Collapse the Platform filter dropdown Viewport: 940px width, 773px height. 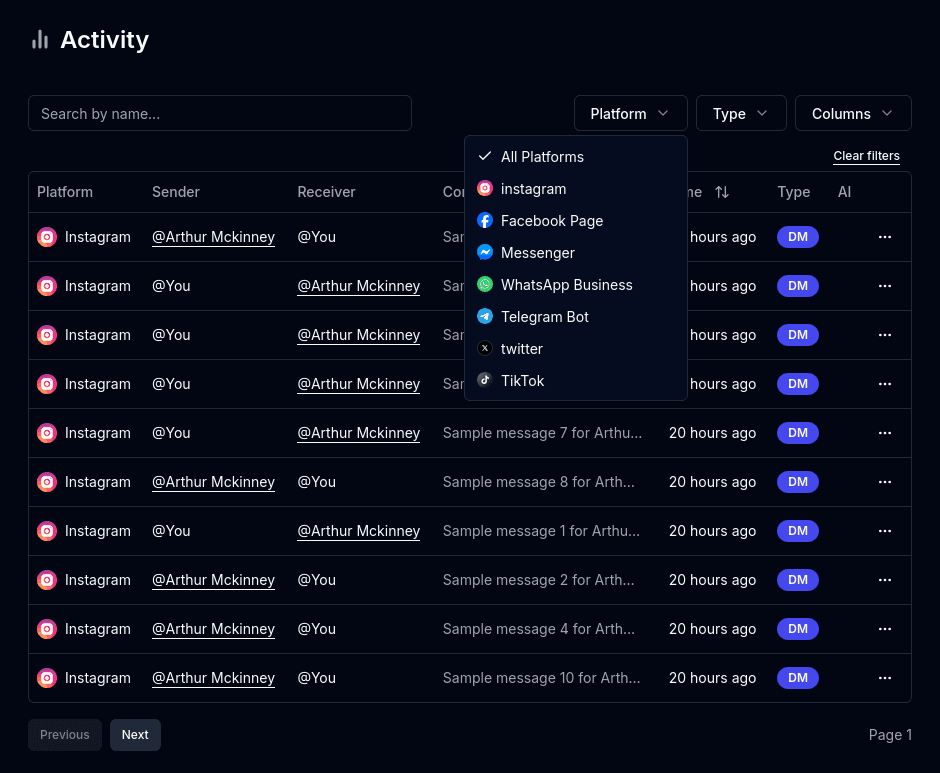click(x=630, y=113)
